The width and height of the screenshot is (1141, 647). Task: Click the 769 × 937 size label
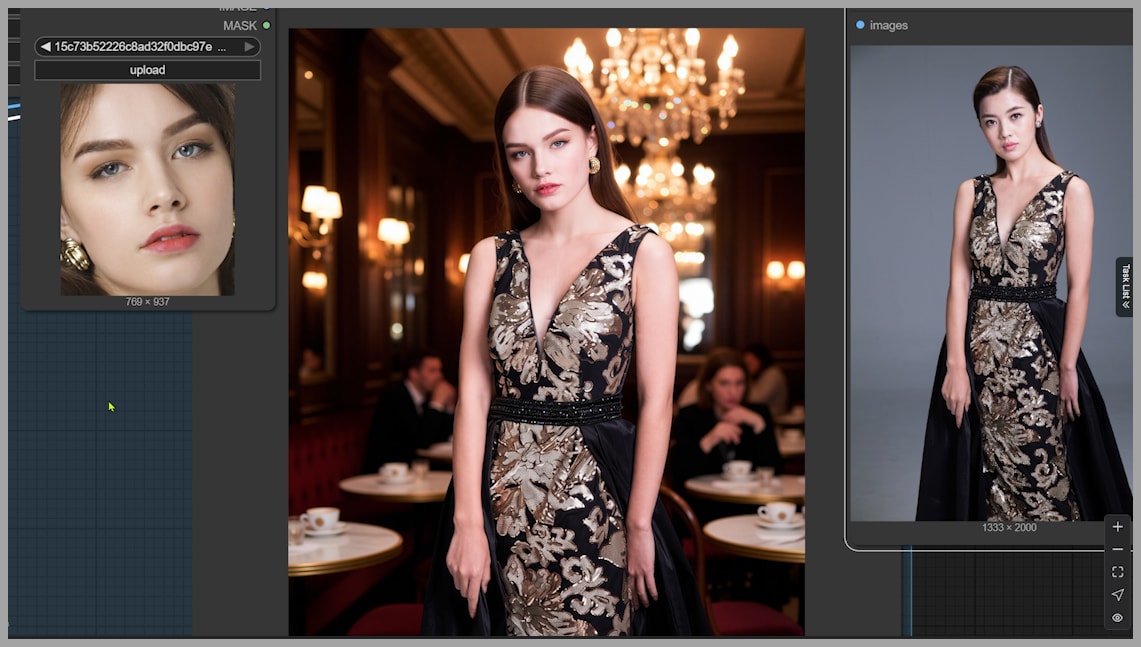coord(147,302)
